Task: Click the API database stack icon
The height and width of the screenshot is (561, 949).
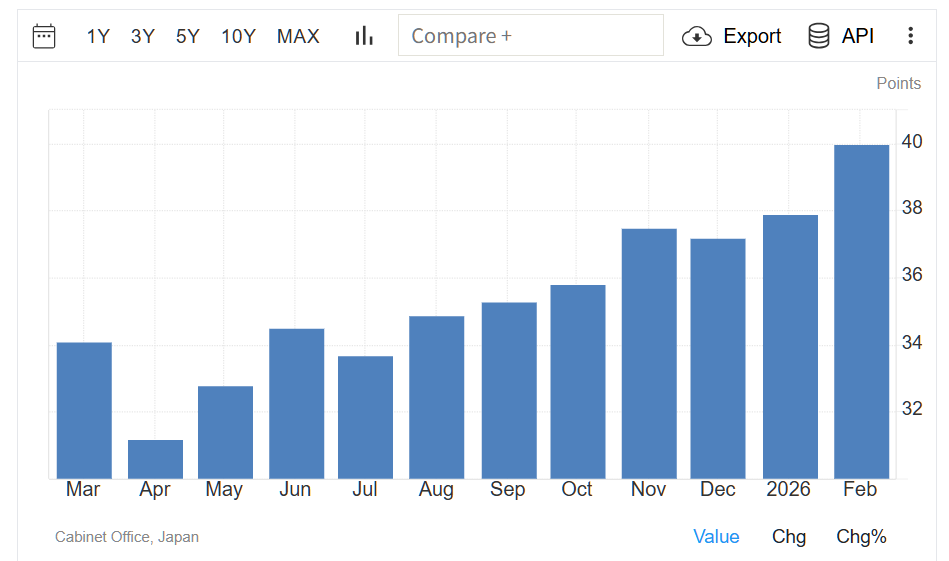Action: pos(819,36)
